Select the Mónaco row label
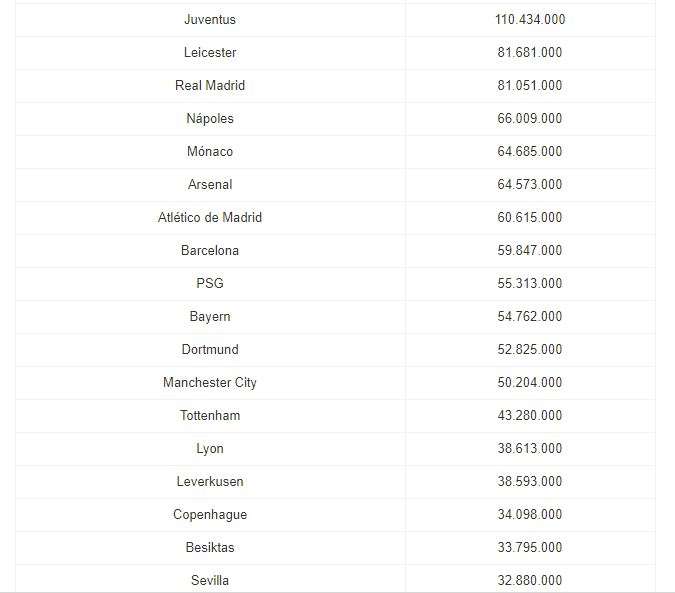This screenshot has width=675, height=593. (210, 151)
